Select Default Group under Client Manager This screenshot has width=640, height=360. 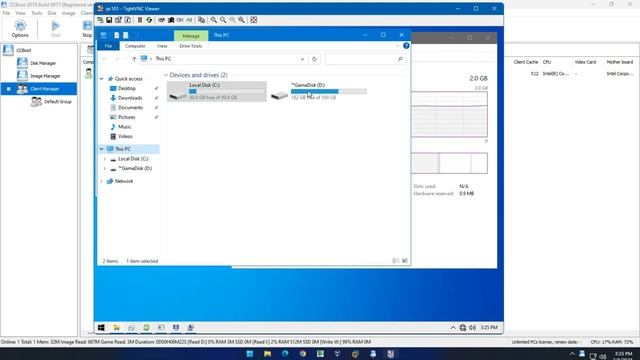point(58,102)
